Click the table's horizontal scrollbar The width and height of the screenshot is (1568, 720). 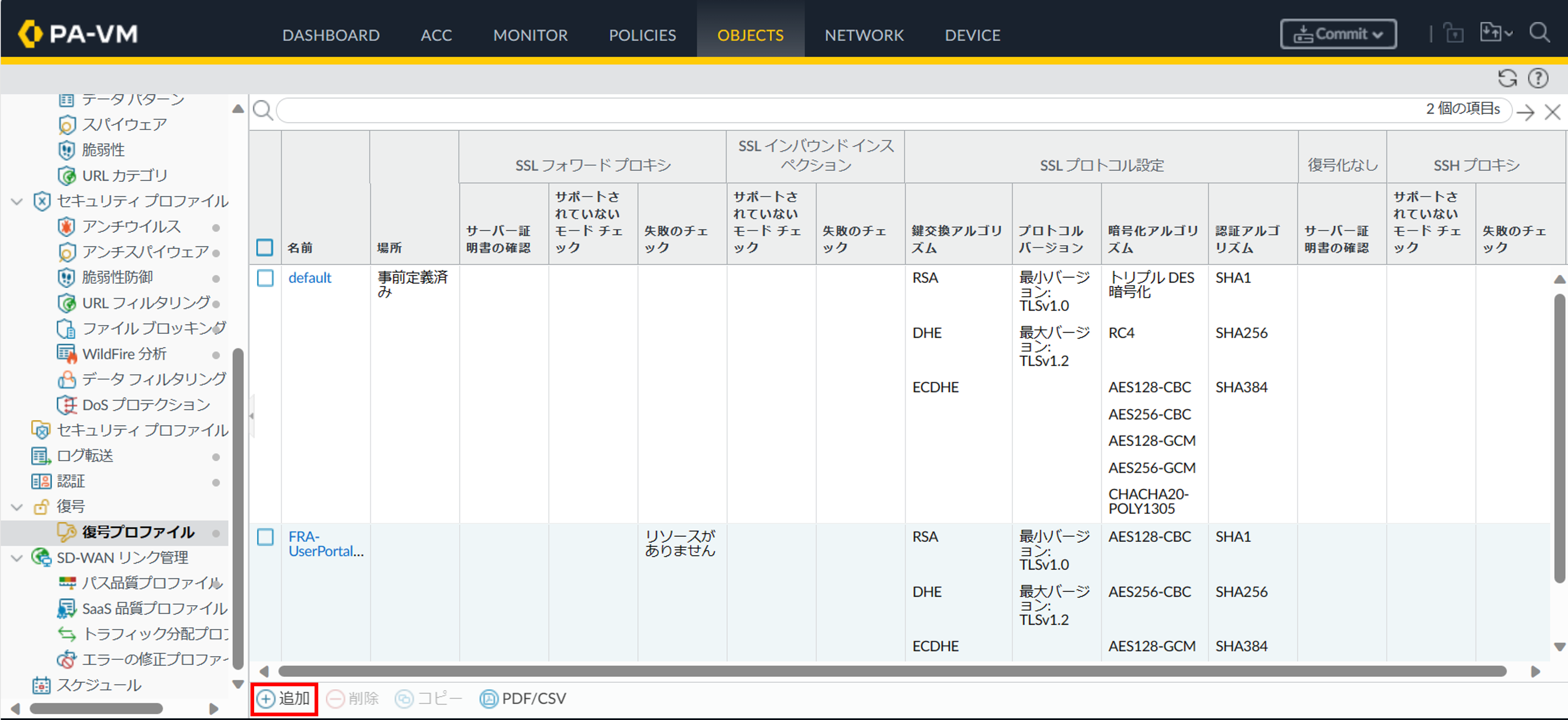(892, 671)
